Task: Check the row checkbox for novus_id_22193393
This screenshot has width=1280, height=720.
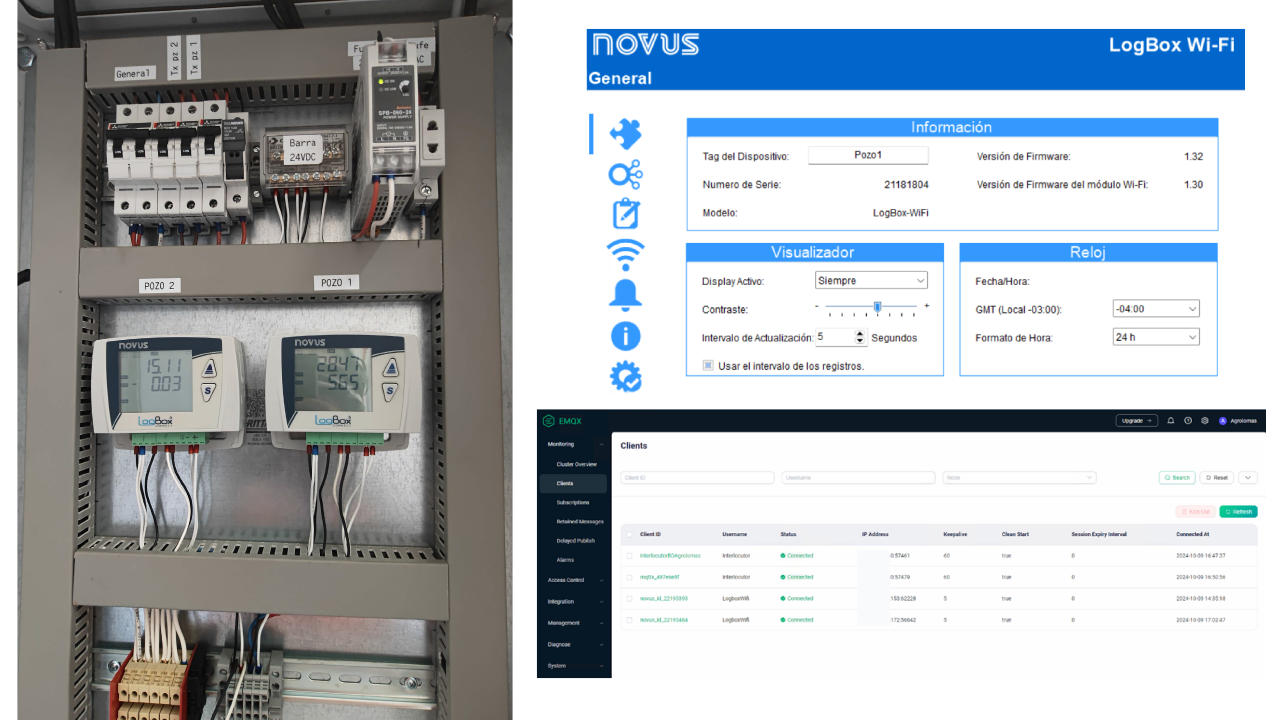Action: pyautogui.click(x=629, y=598)
